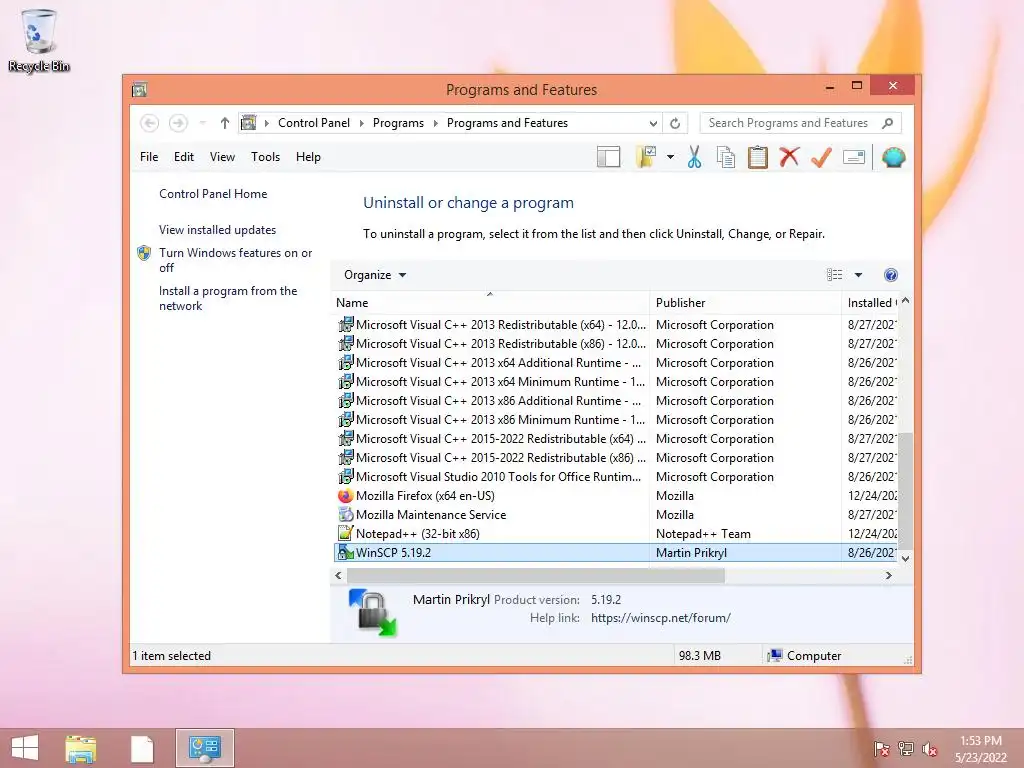This screenshot has width=1024, height=768.
Task: Open View installed updates link
Action: click(217, 230)
